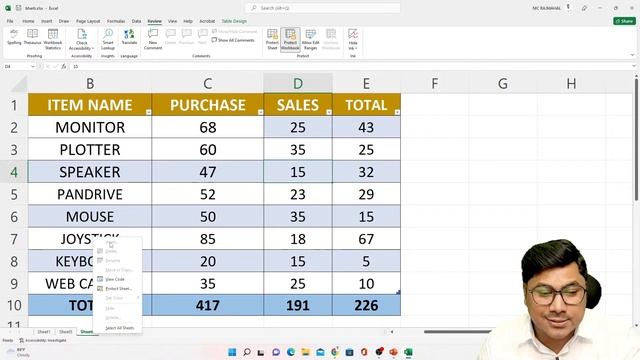Choose Protect Sheet... in context menu
This screenshot has height=360, width=640.
[117, 289]
